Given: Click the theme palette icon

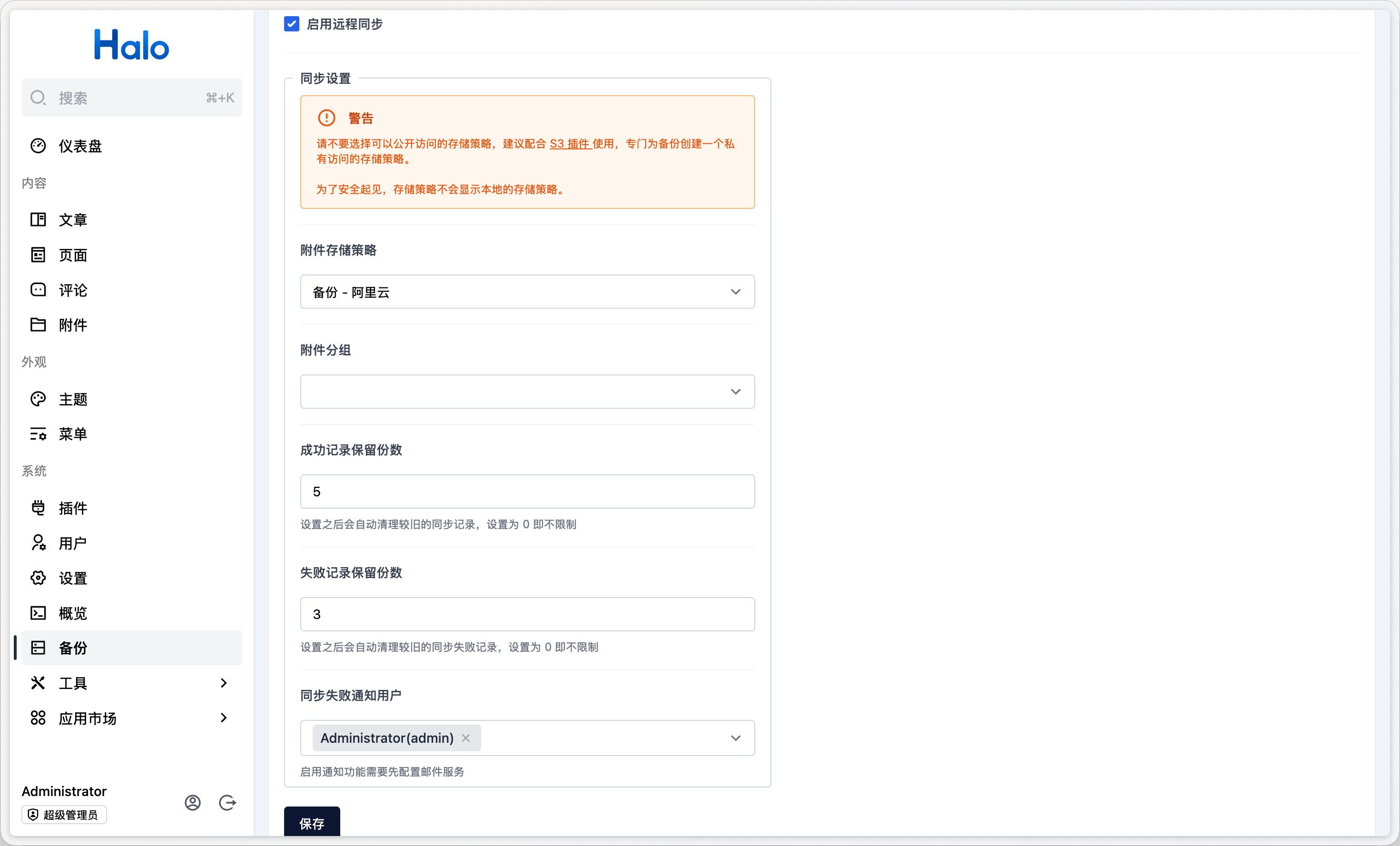Looking at the screenshot, I should pos(38,399).
